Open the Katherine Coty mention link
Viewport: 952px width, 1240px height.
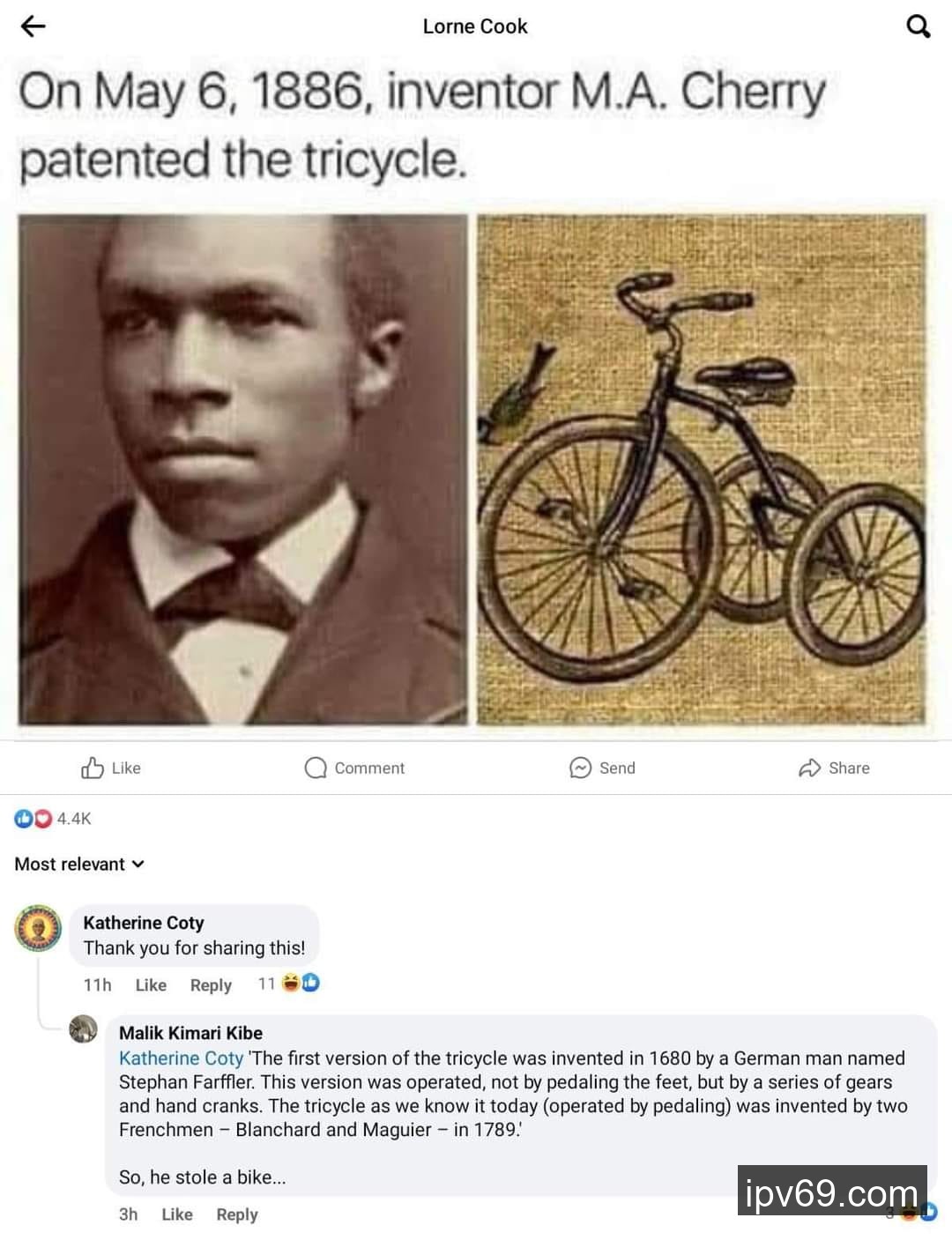(181, 1058)
